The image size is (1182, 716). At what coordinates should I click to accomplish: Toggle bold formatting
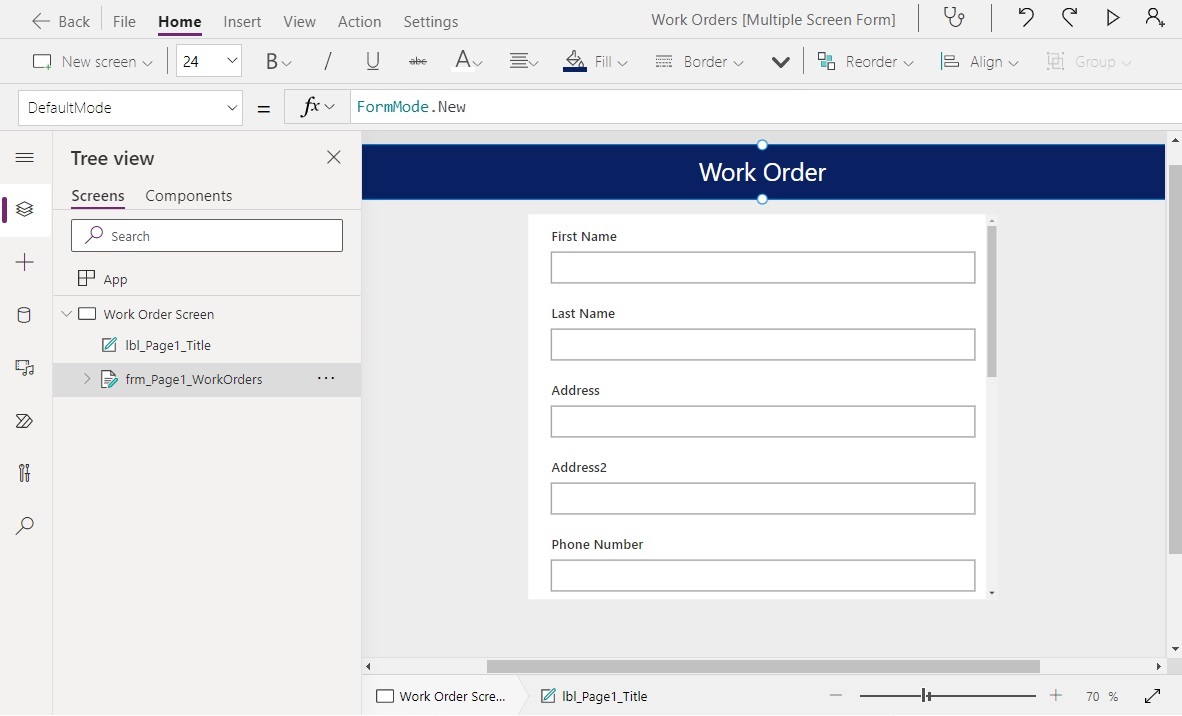pyautogui.click(x=272, y=61)
